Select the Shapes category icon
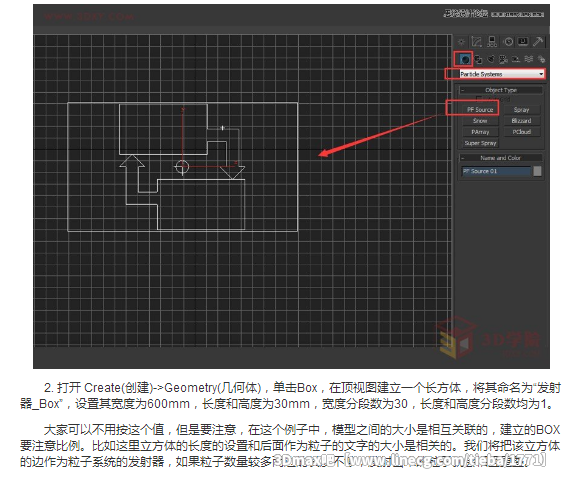 (x=478, y=59)
